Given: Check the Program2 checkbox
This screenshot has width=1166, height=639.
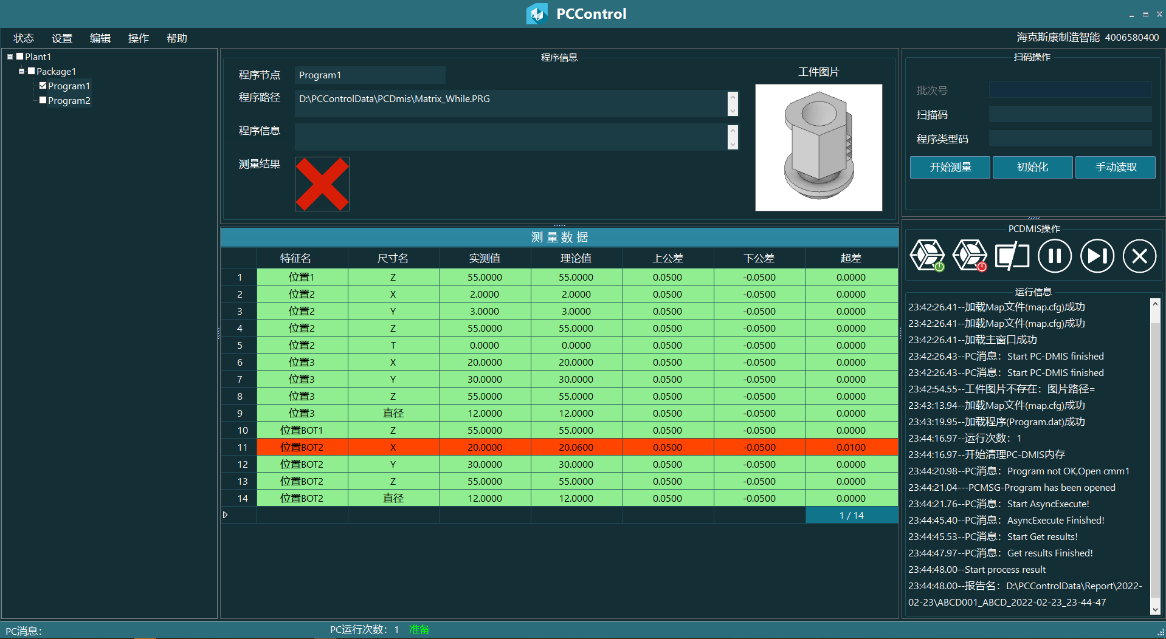Looking at the screenshot, I should click(x=43, y=100).
